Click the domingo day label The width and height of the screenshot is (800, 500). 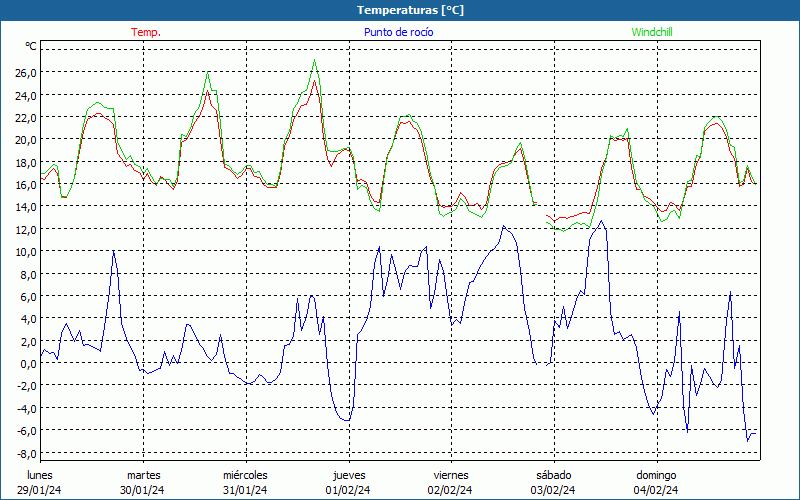(656, 475)
